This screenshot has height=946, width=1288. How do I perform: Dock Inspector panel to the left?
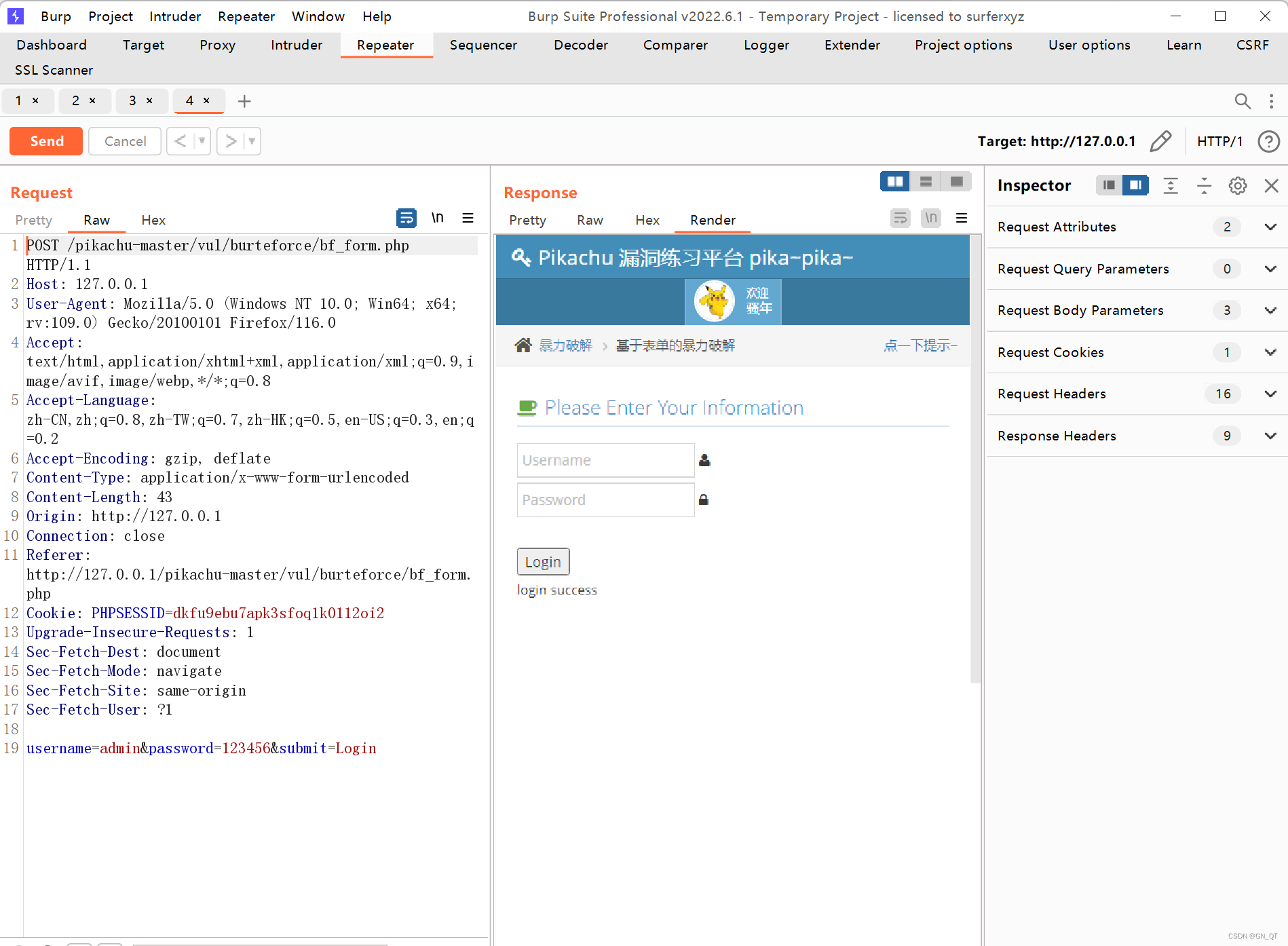1109,185
